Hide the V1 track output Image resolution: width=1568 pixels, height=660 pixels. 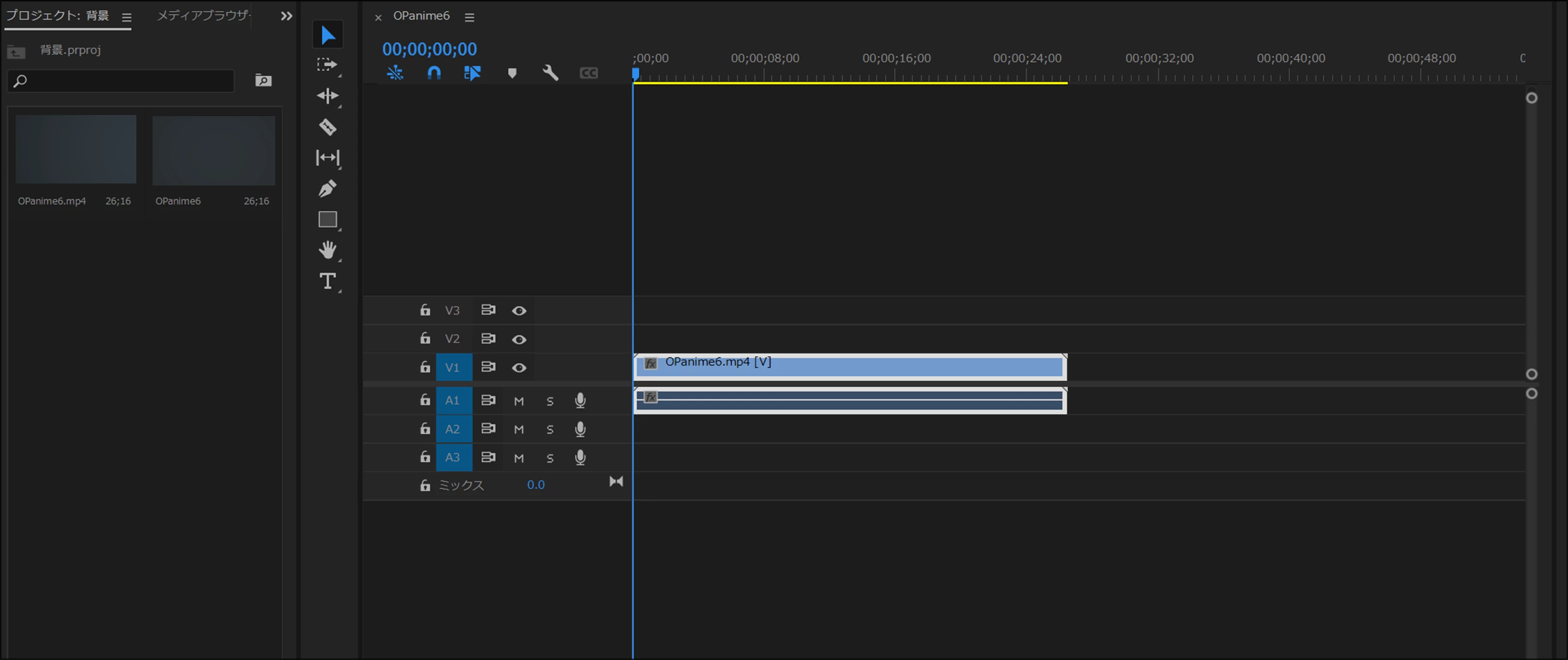tap(518, 368)
